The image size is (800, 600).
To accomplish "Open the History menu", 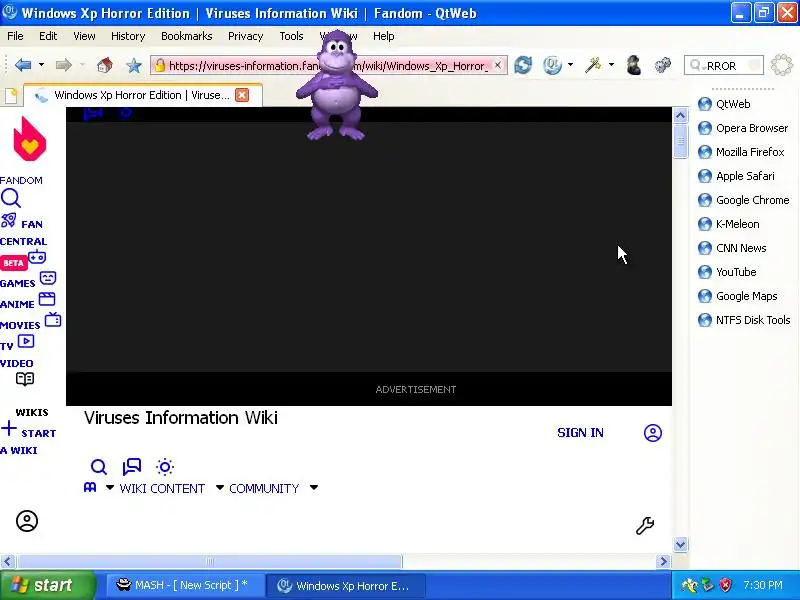I will [x=128, y=36].
